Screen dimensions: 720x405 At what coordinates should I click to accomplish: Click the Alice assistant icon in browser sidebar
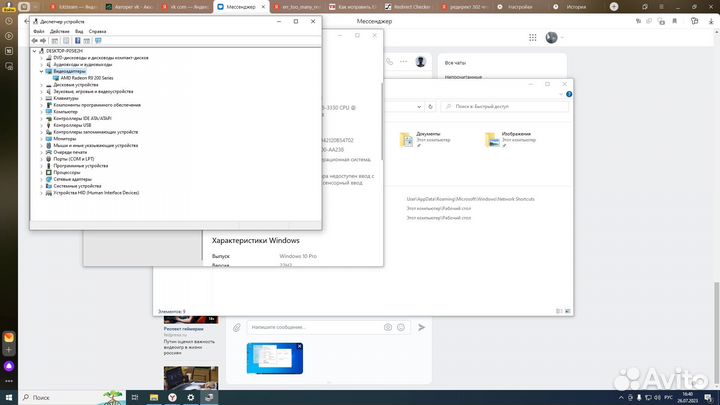click(9, 366)
